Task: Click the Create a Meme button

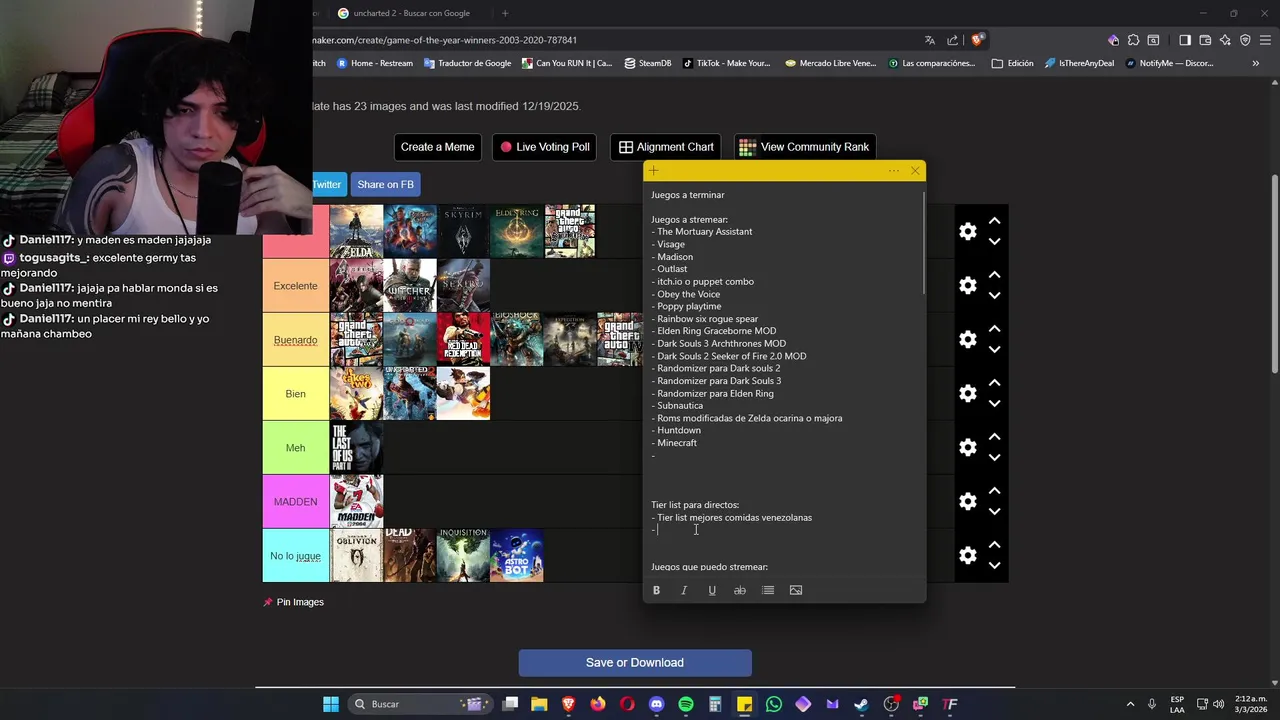Action: (438, 147)
